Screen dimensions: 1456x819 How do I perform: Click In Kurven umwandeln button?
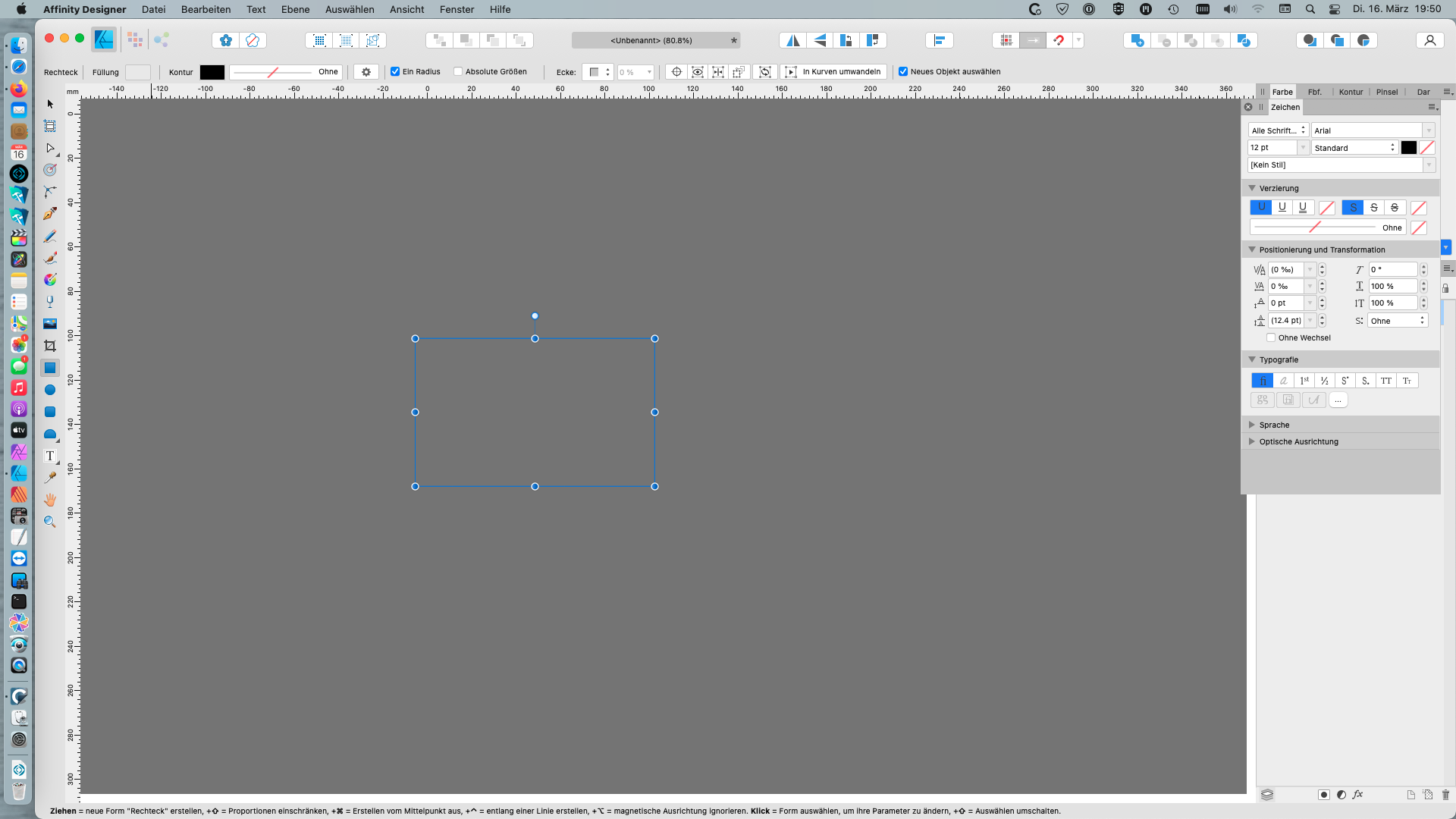[833, 71]
